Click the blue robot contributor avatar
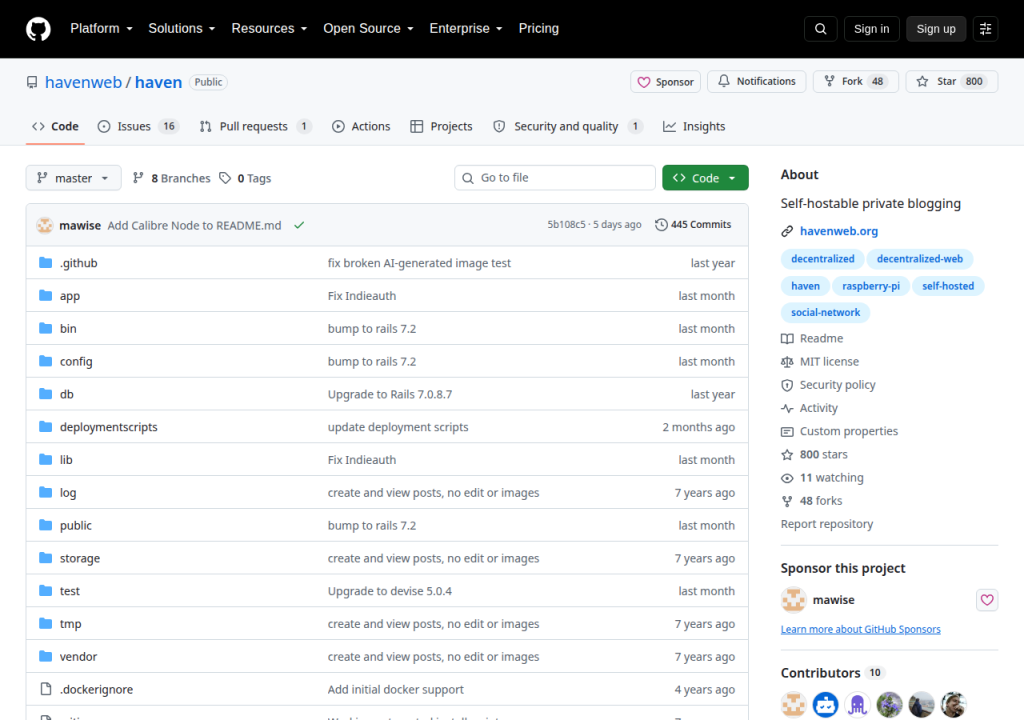The height and width of the screenshot is (720, 1024). coord(825,704)
